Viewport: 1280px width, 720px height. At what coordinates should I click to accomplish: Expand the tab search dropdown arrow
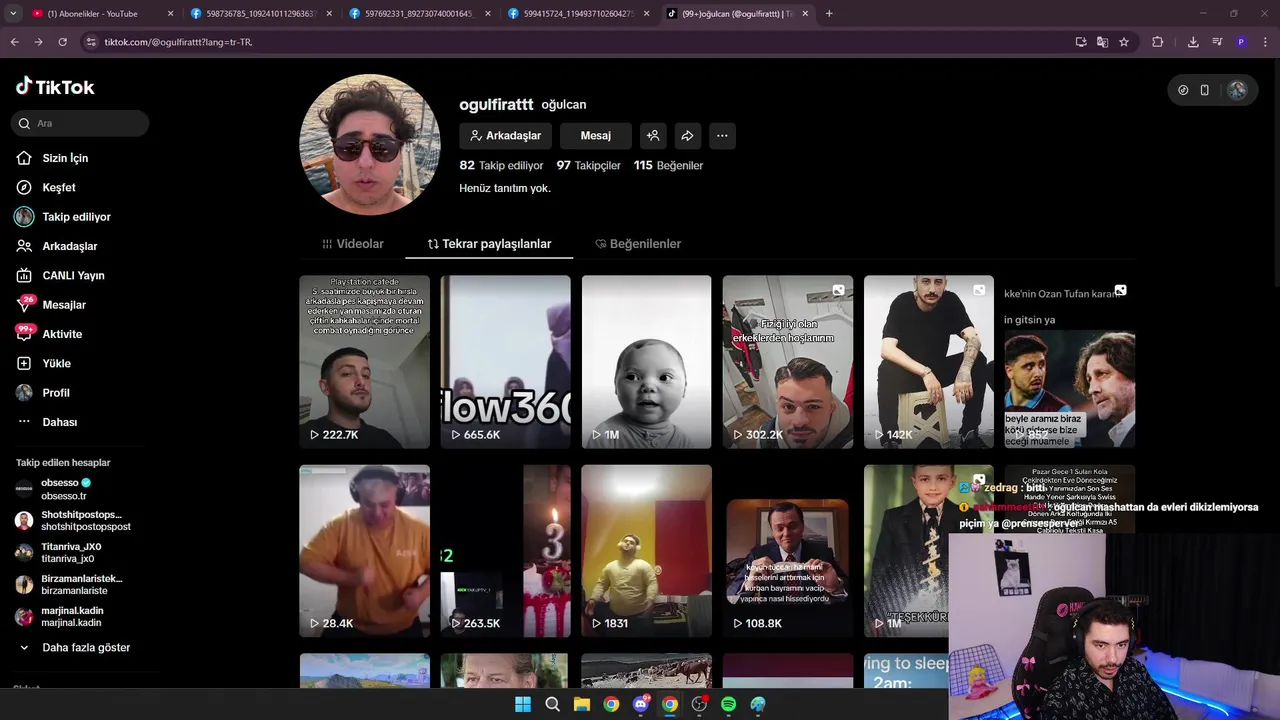tap(13, 14)
